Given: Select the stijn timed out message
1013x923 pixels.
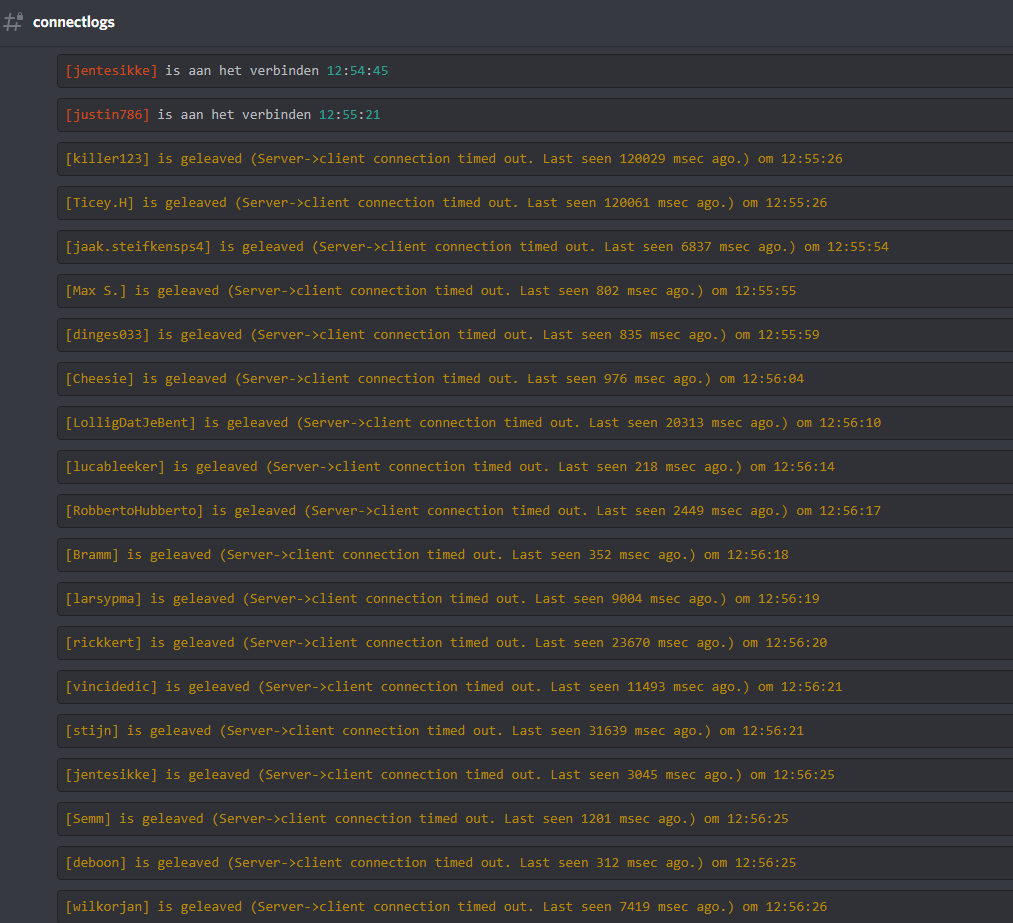Looking at the screenshot, I should click(434, 731).
